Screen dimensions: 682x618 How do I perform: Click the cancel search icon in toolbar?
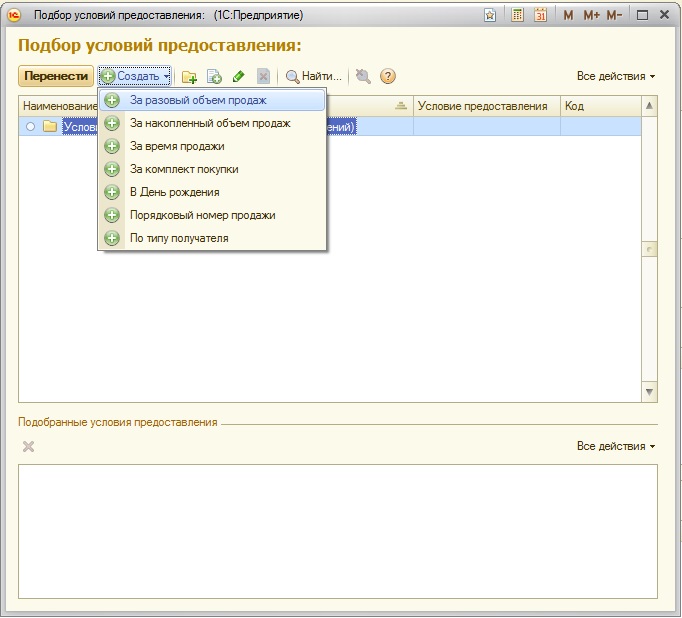(362, 77)
